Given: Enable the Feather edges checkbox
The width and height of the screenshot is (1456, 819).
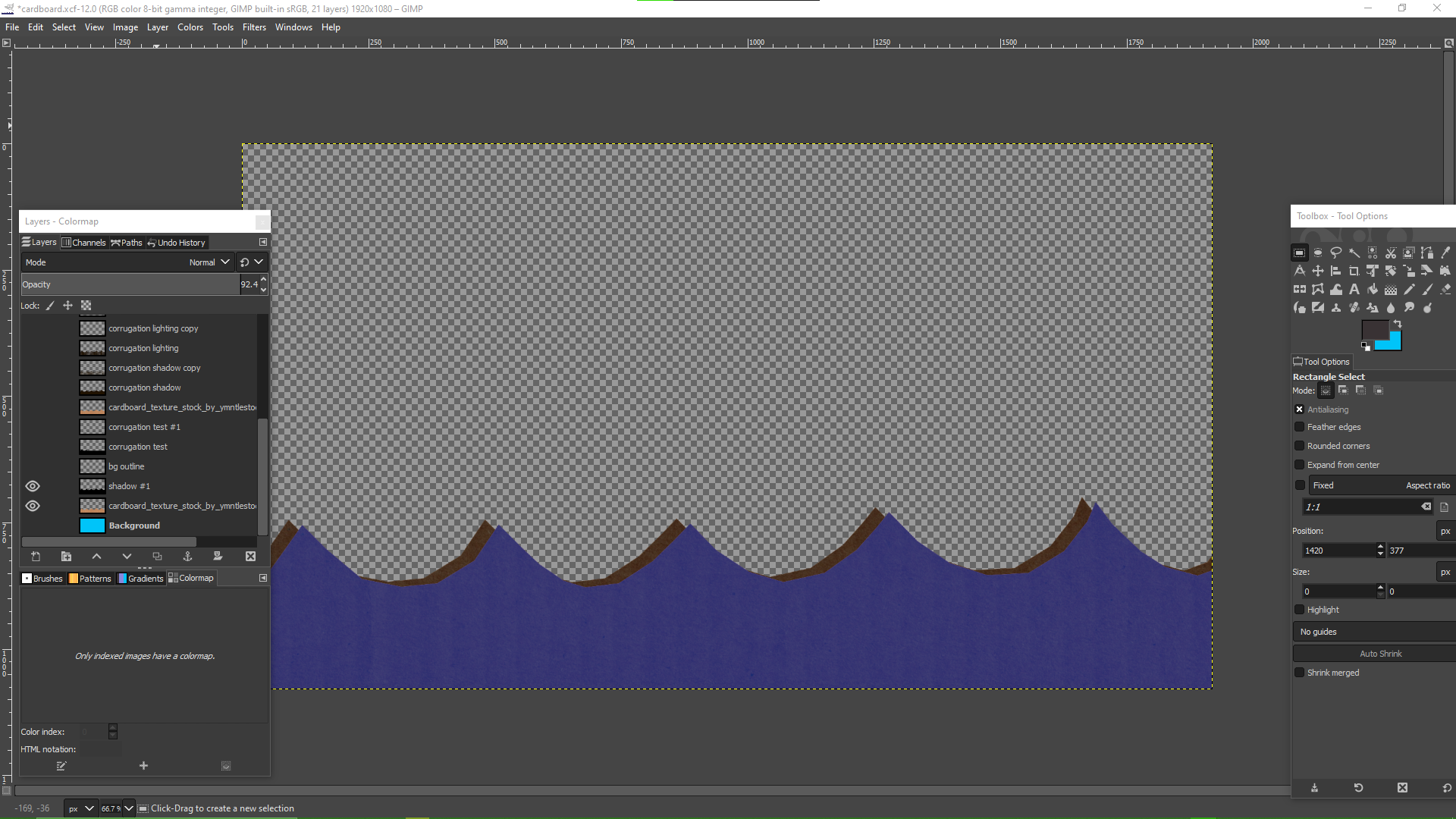Looking at the screenshot, I should coord(1300,427).
